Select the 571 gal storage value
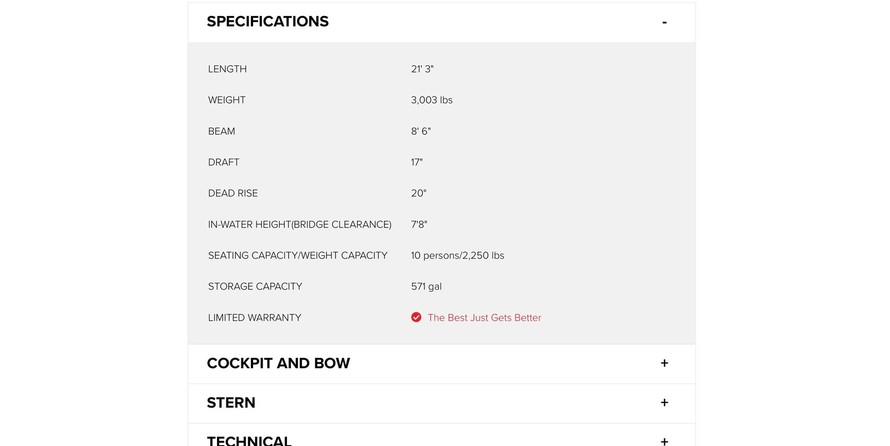This screenshot has width=890, height=446. [x=426, y=287]
